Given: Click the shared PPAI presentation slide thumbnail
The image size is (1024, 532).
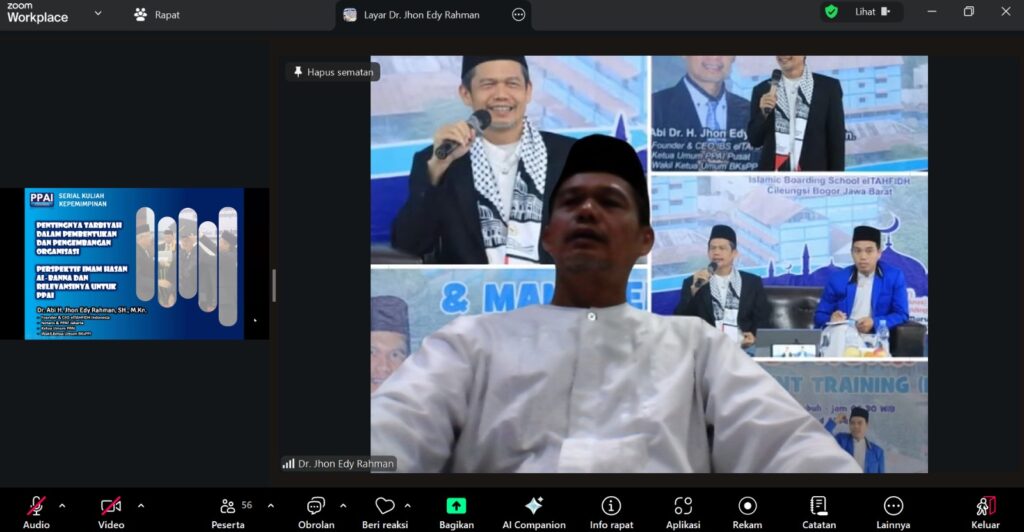Looking at the screenshot, I should (x=134, y=264).
